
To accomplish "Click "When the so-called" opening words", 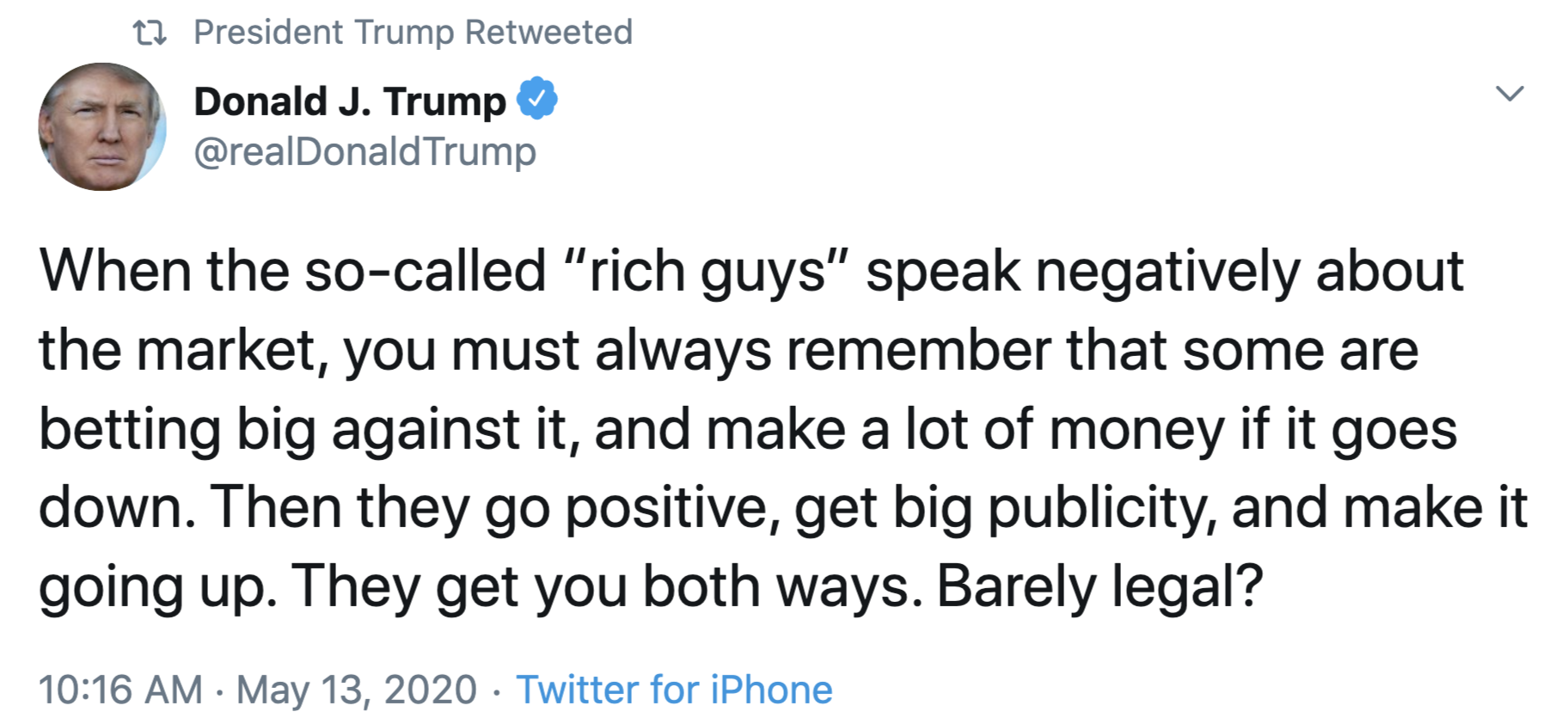I will pos(292,271).
